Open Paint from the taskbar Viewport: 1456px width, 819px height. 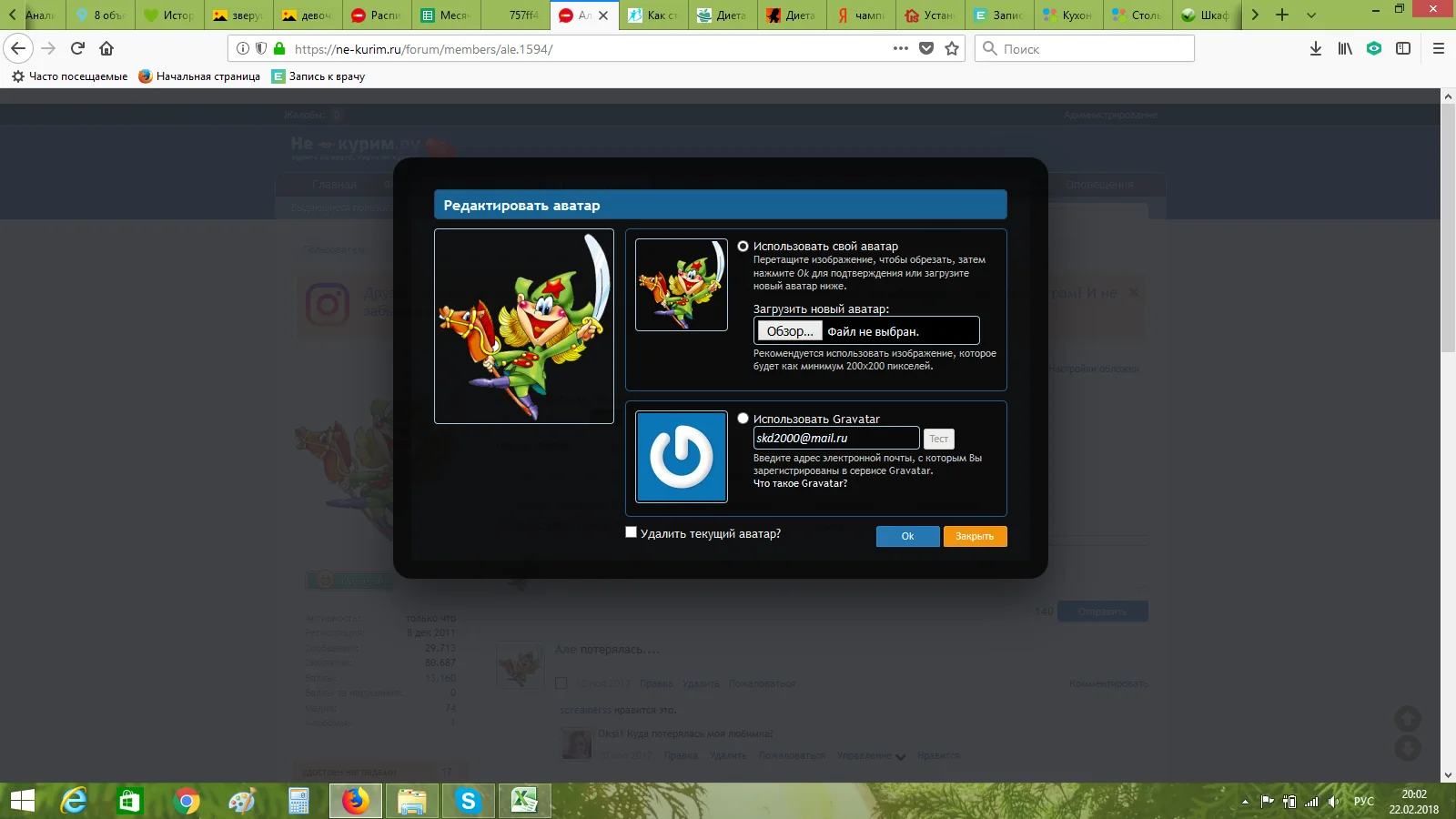click(x=242, y=801)
